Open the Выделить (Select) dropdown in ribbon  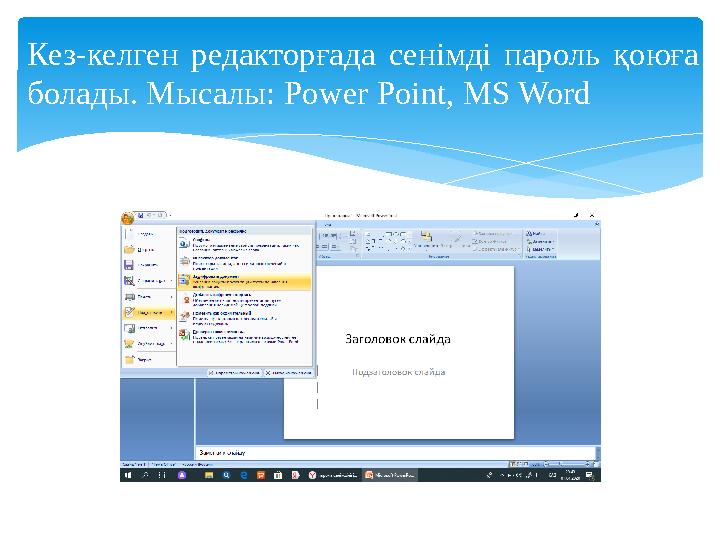click(x=540, y=249)
